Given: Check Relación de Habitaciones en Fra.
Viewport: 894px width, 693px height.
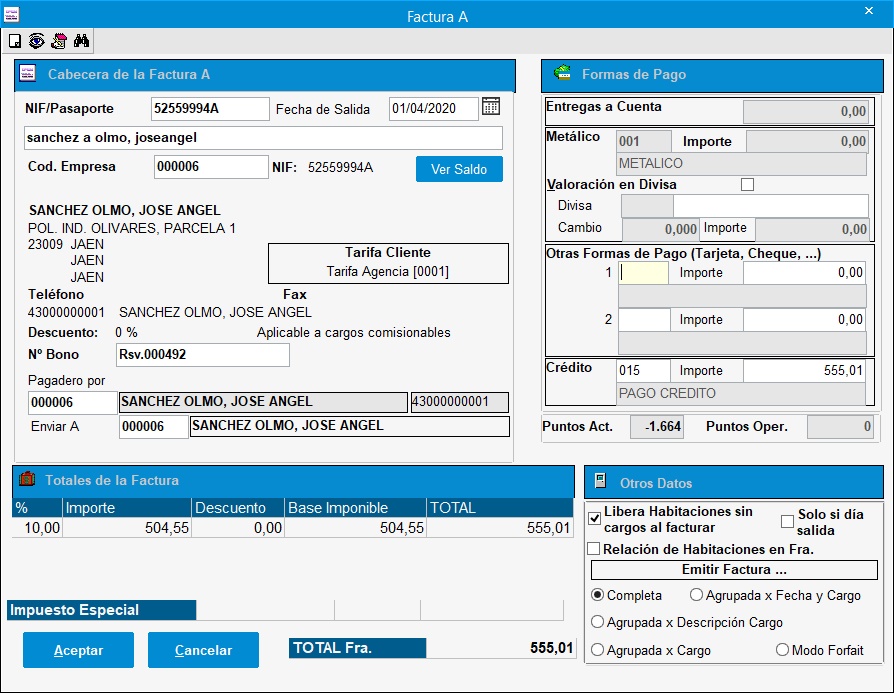Looking at the screenshot, I should [x=594, y=549].
